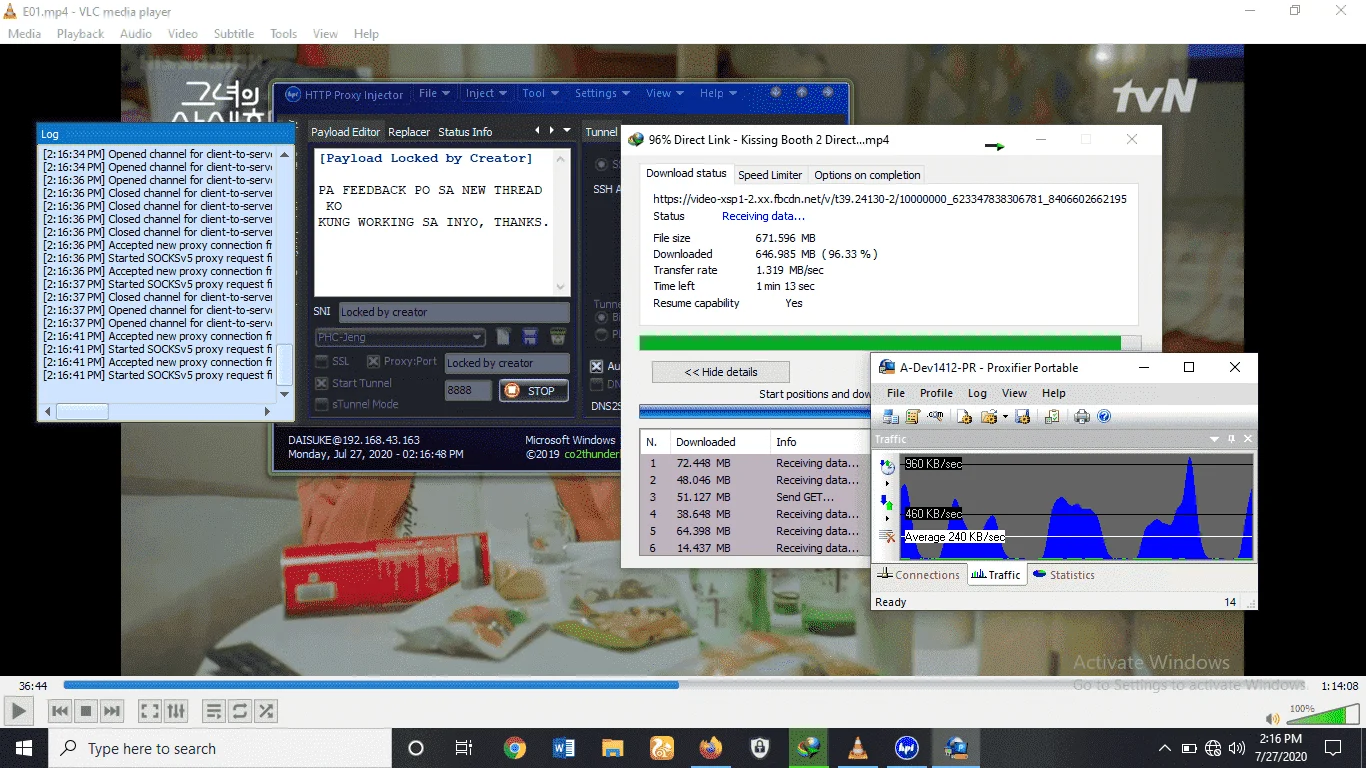1366x768 pixels.
Task: Switch to Proxifier Connections tab
Action: [x=920, y=575]
